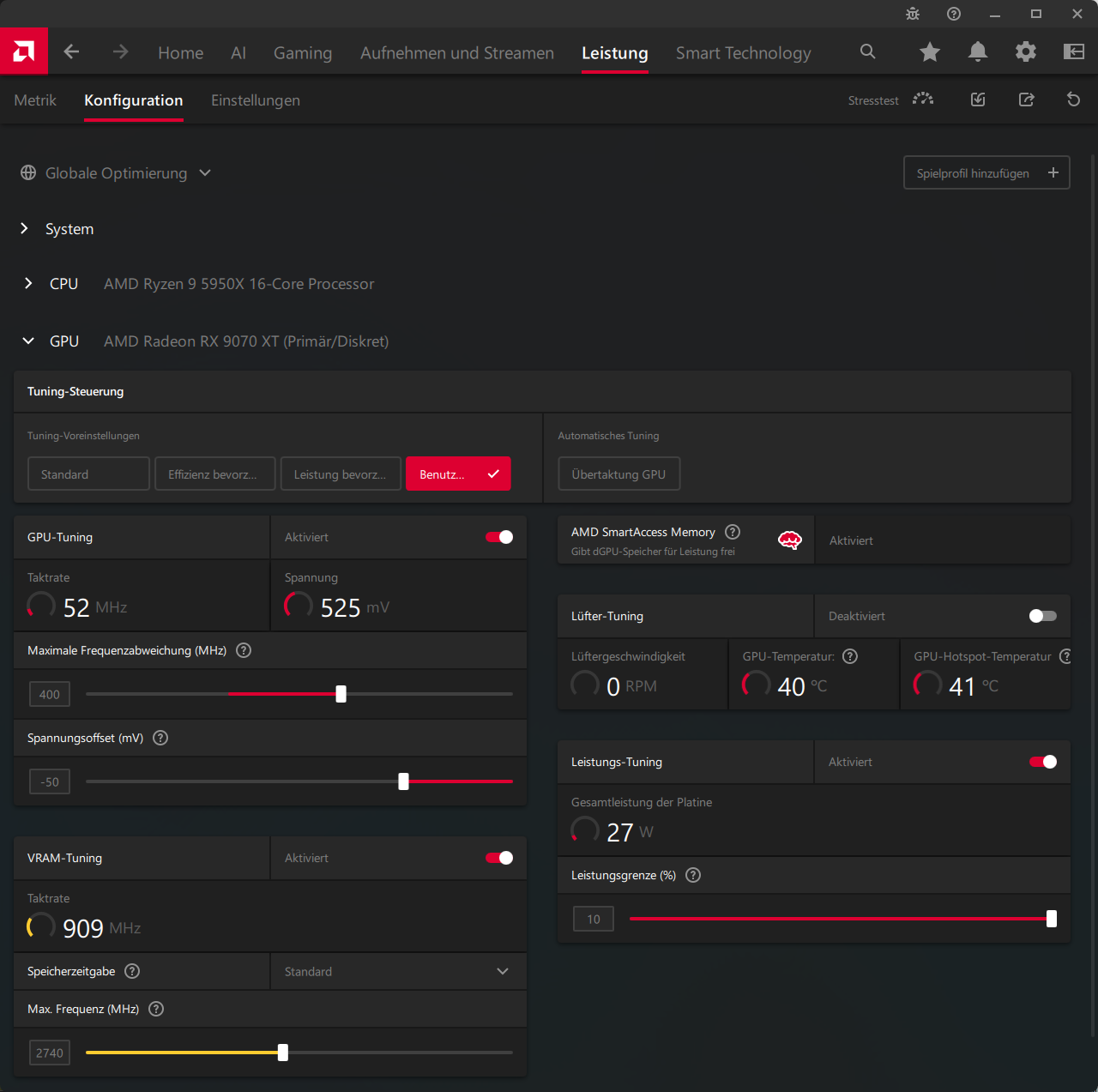Image resolution: width=1098 pixels, height=1092 pixels.
Task: Click the SmartAccess Memory brain icon
Action: [790, 540]
